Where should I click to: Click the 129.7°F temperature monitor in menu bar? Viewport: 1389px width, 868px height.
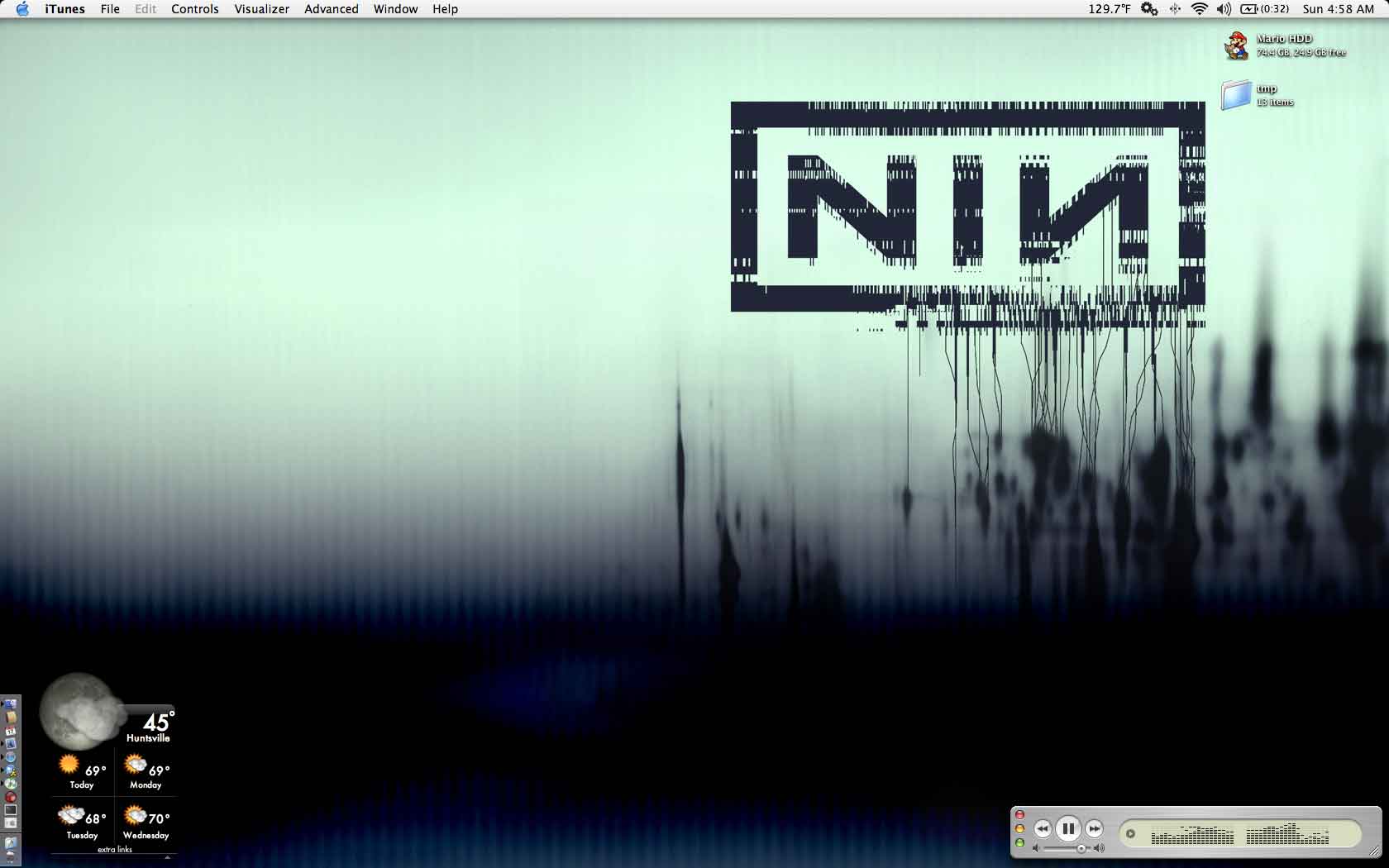pos(1110,9)
